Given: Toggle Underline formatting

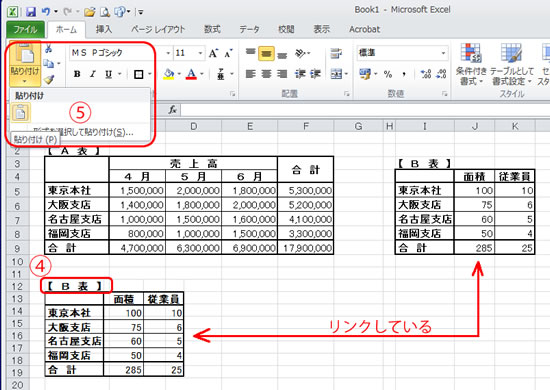Looking at the screenshot, I should coord(108,74).
